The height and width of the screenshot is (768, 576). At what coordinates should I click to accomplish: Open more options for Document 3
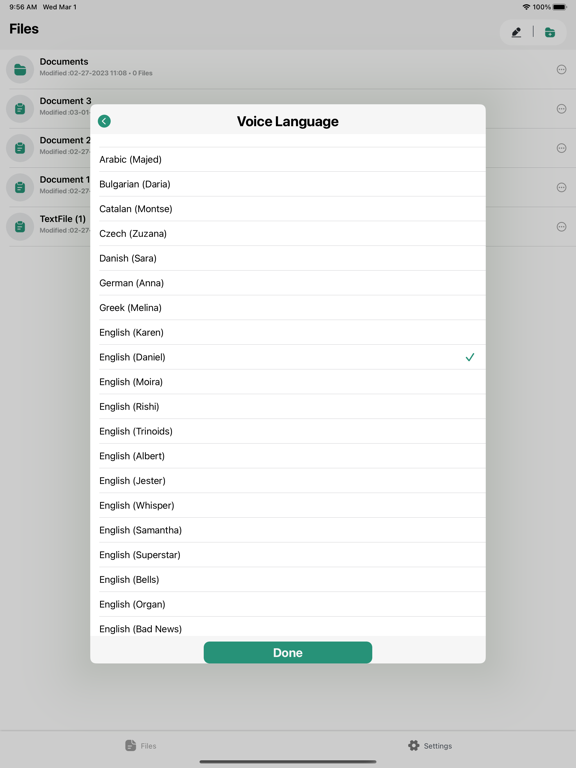(x=561, y=109)
